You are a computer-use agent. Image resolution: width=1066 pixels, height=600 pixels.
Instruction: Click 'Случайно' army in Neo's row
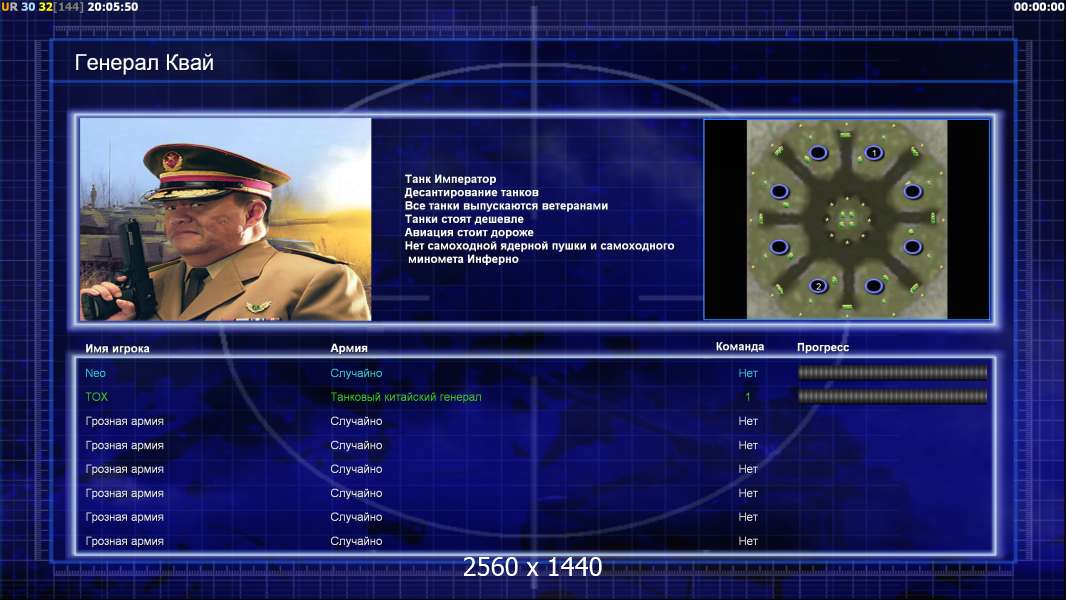[x=356, y=373]
